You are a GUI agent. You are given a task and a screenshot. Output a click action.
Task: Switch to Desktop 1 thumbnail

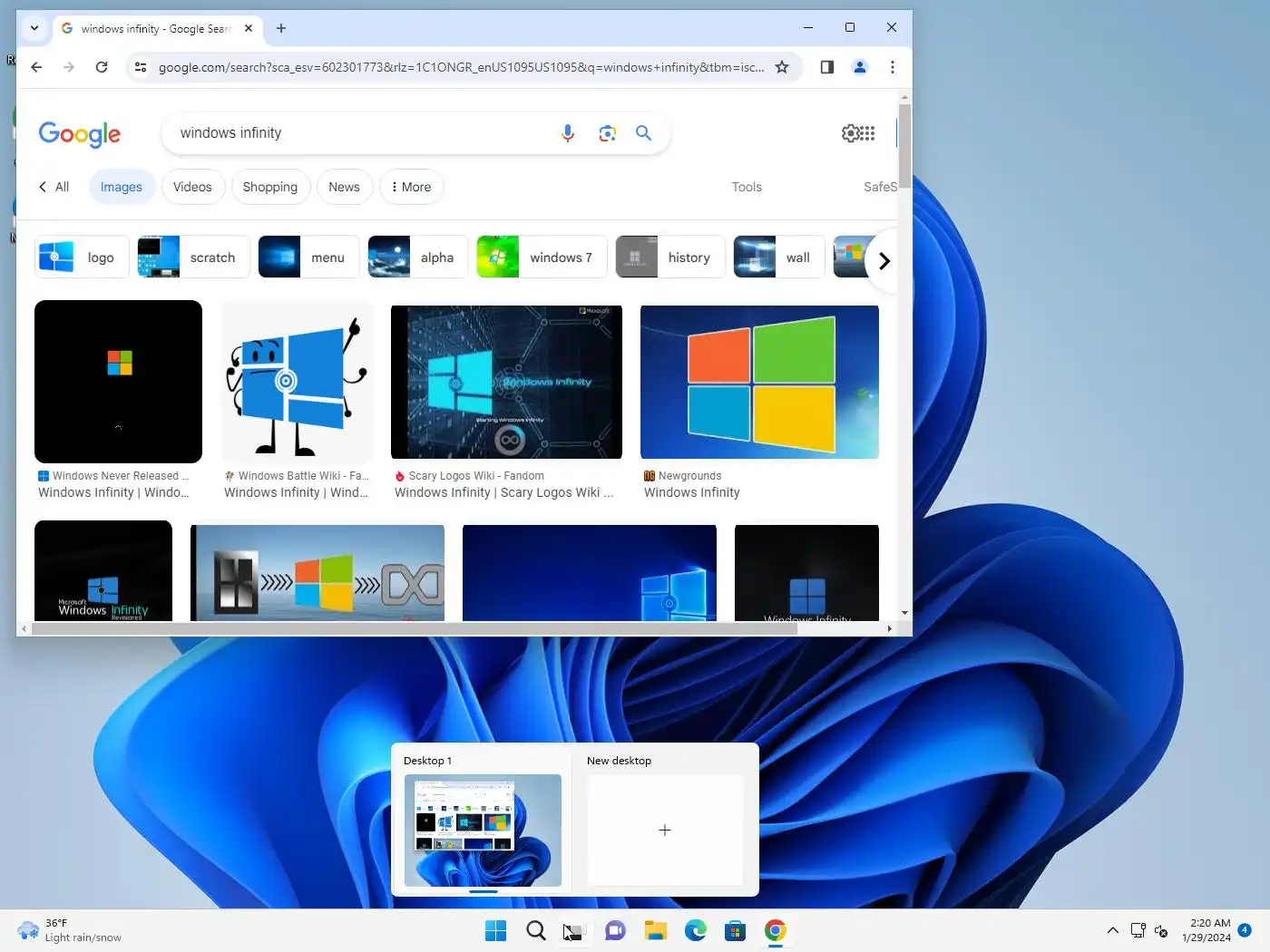click(483, 831)
